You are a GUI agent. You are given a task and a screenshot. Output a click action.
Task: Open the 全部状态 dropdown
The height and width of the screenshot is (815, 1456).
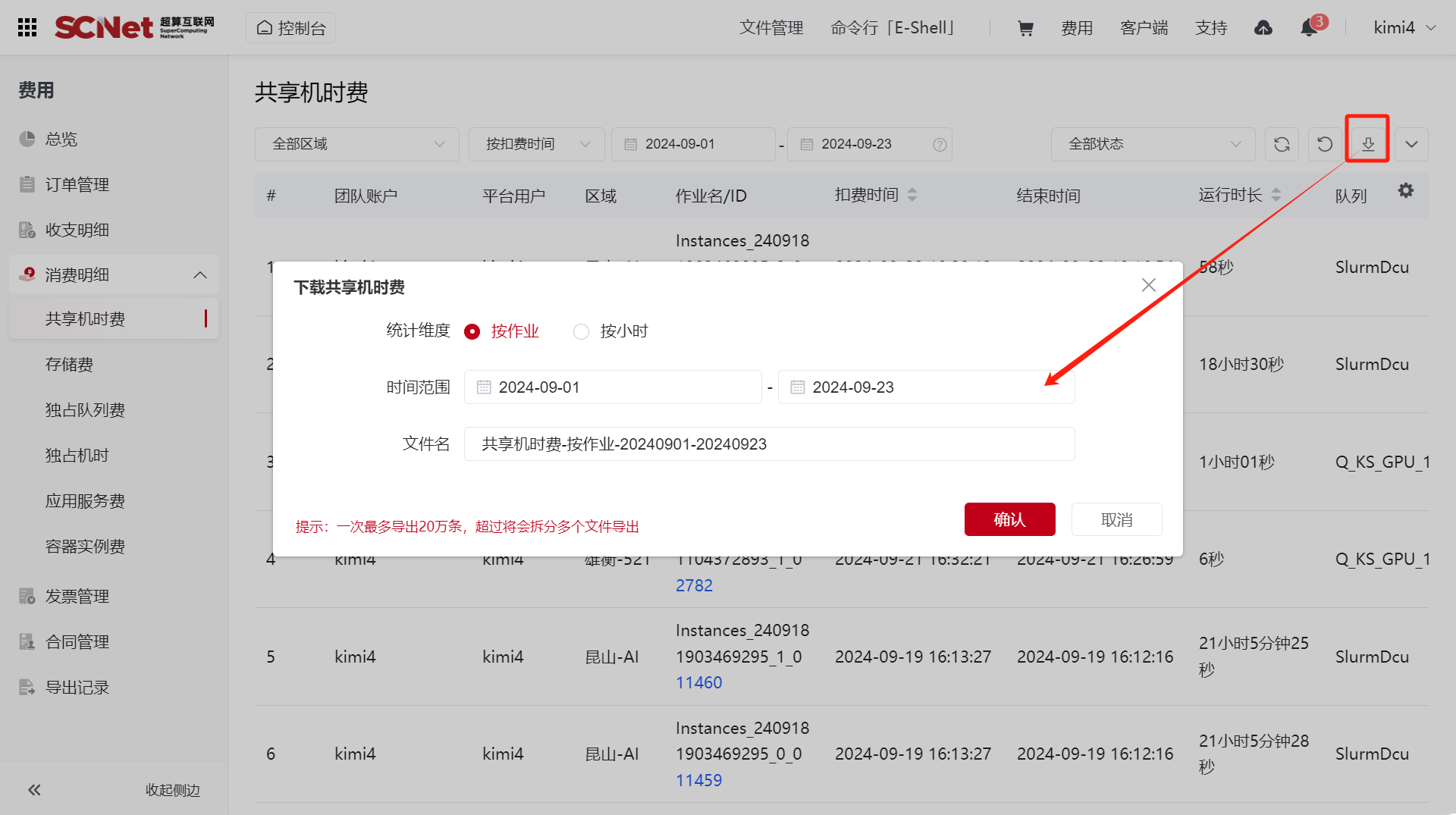point(1153,144)
